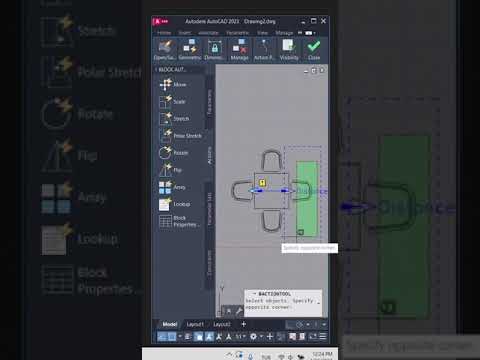This screenshot has width=480, height=360.
Task: Switch to the Parametric ribbon tab
Action: point(238,33)
